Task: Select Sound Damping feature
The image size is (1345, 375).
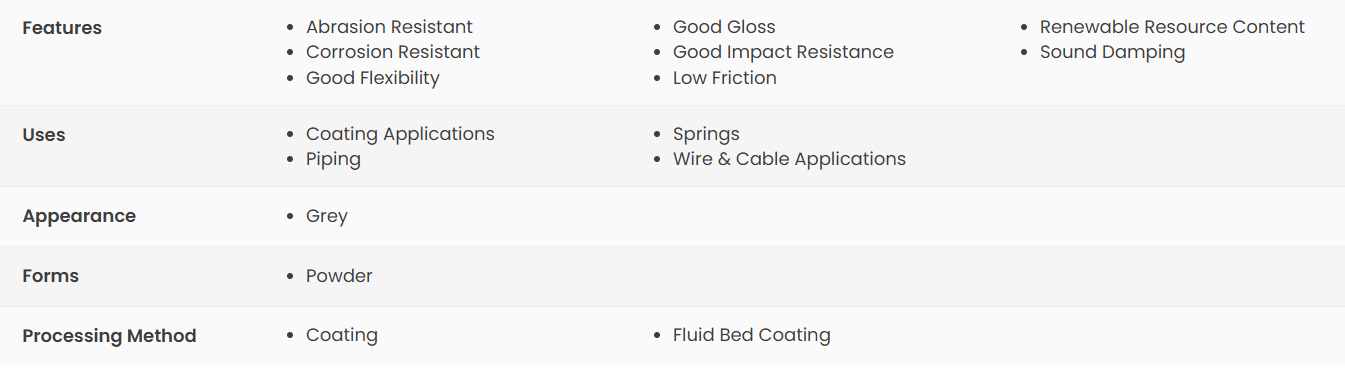Action: click(x=1112, y=52)
